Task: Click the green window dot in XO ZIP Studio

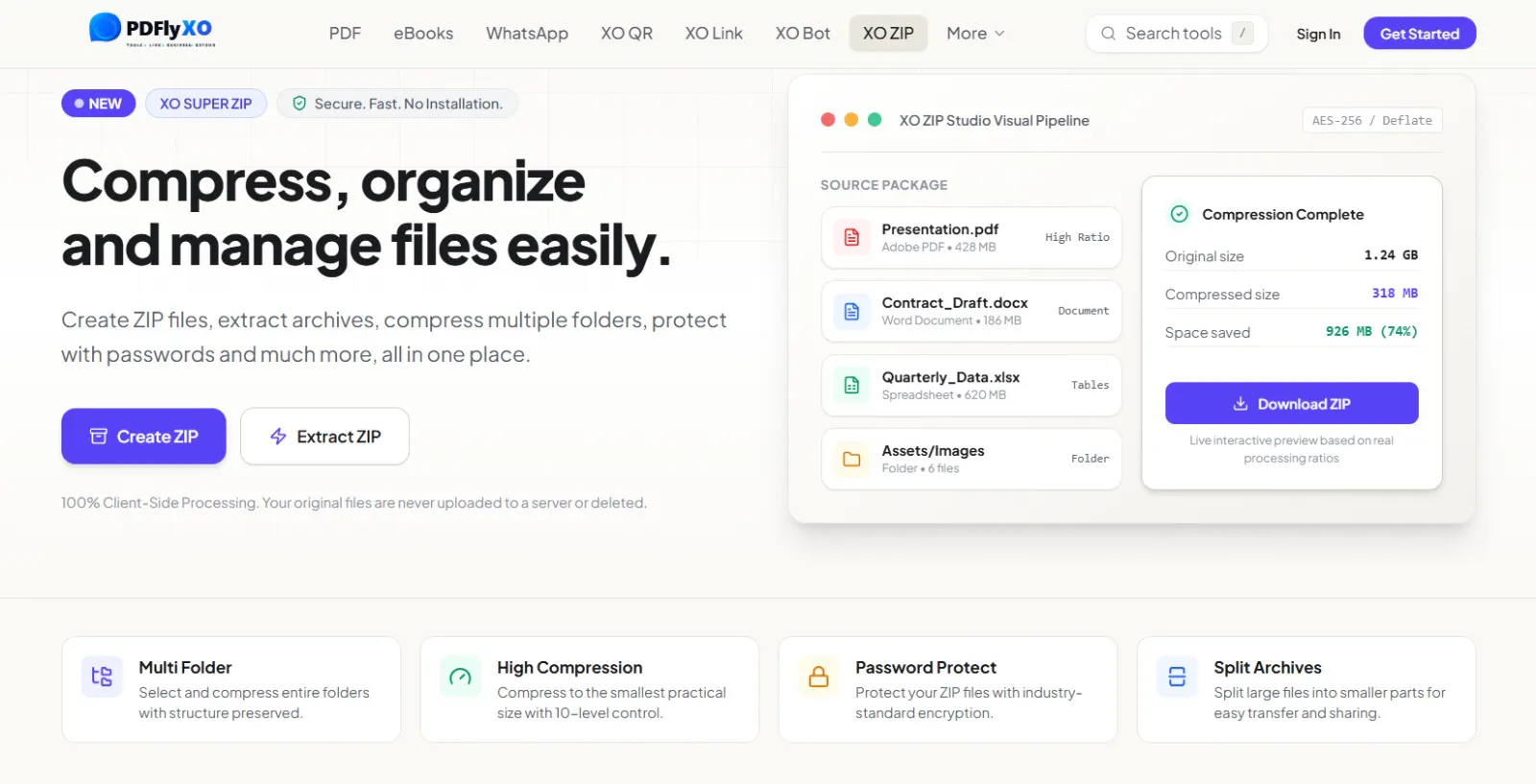Action: pos(875,120)
